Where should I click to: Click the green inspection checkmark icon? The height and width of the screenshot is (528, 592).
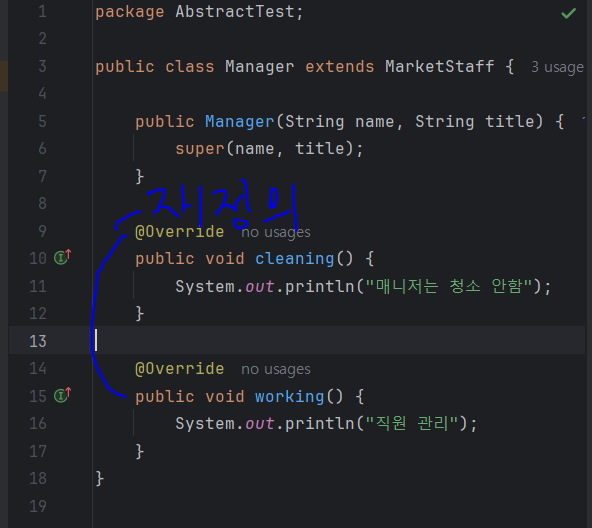tap(568, 14)
